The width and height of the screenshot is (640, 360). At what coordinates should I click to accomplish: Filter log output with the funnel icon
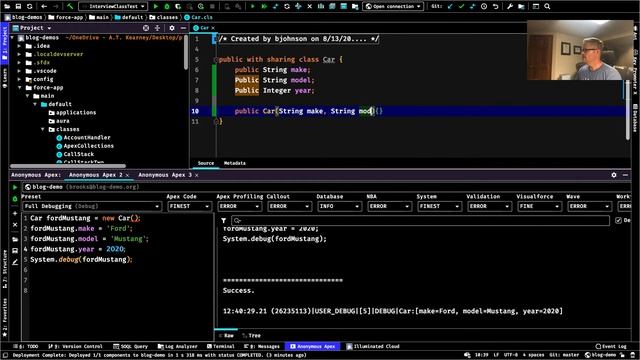coord(224,220)
